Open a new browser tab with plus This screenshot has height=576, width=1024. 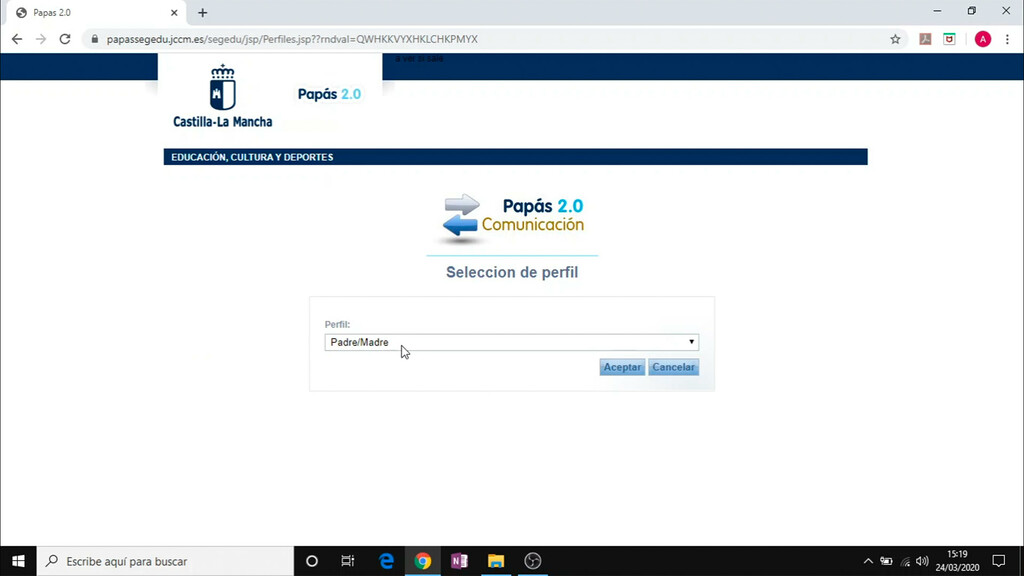(202, 13)
